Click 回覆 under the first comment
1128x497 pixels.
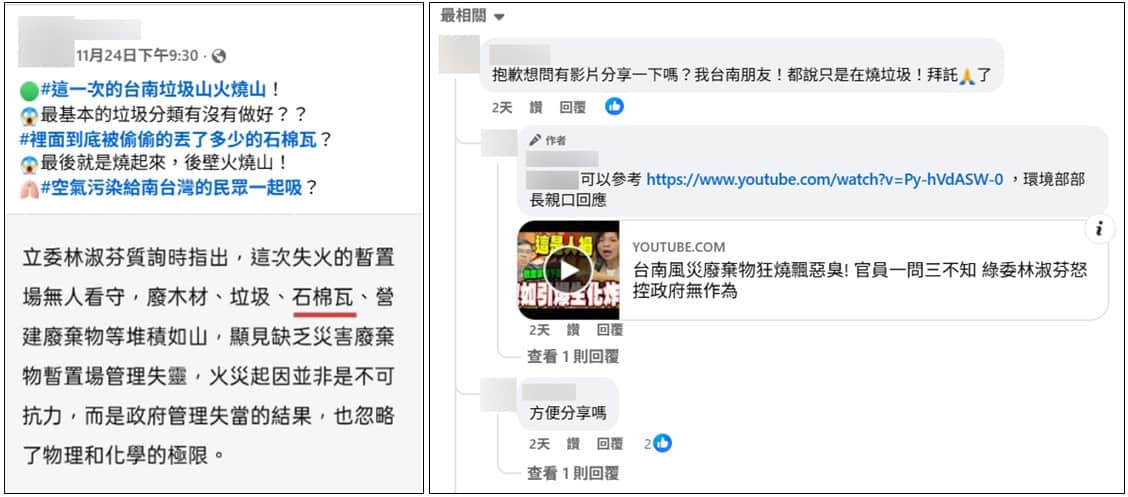(x=573, y=107)
